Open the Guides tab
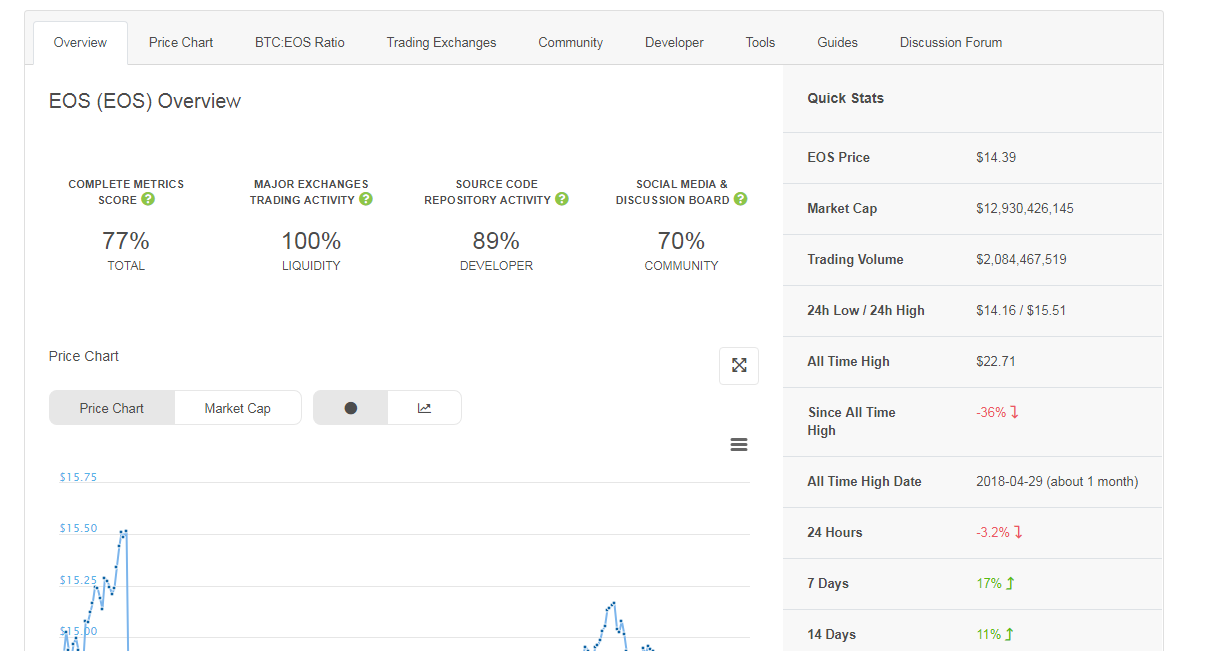Screen dimensions: 1228x651 click(x=837, y=43)
